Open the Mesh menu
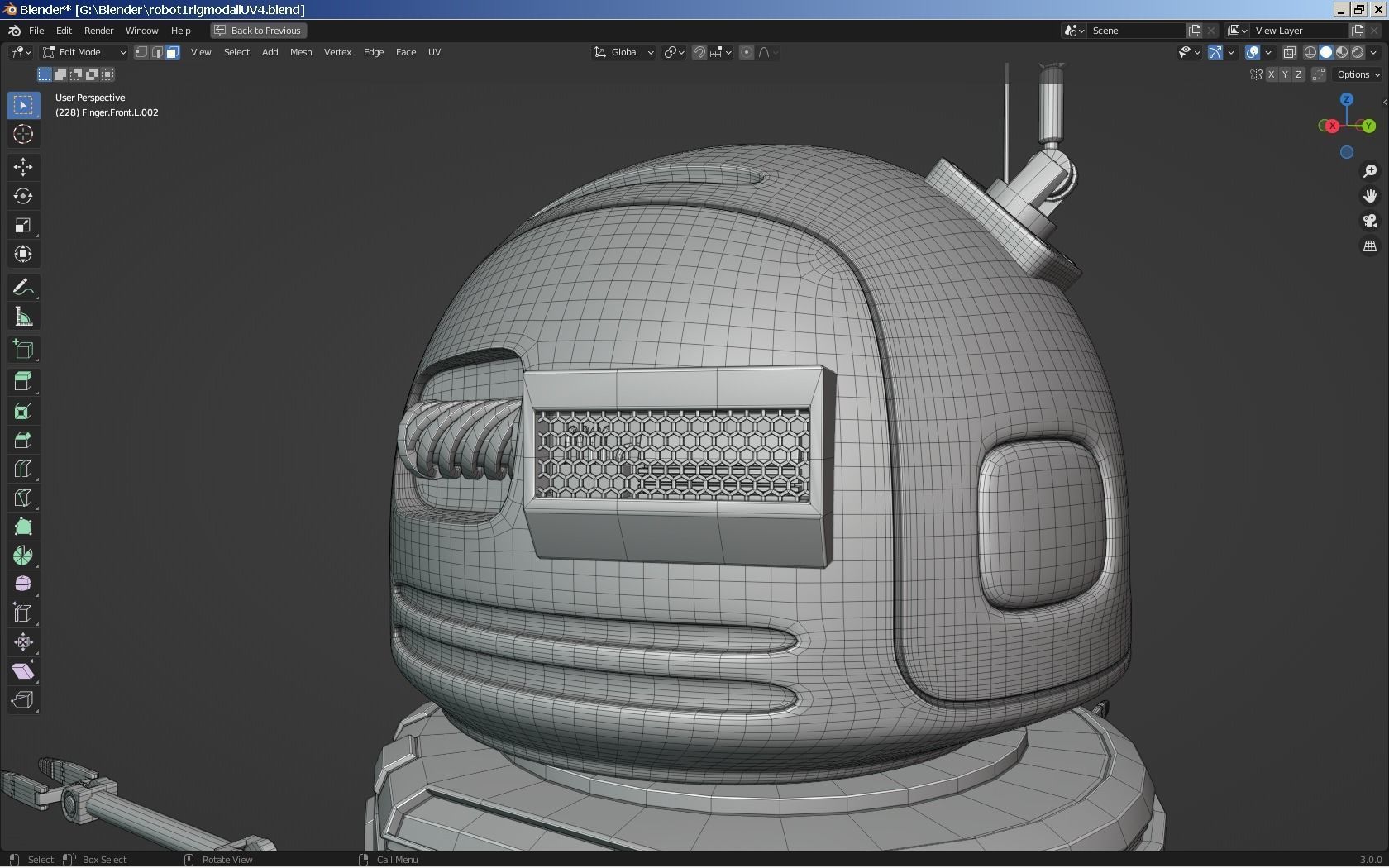This screenshot has width=1389, height=868. pyautogui.click(x=301, y=52)
